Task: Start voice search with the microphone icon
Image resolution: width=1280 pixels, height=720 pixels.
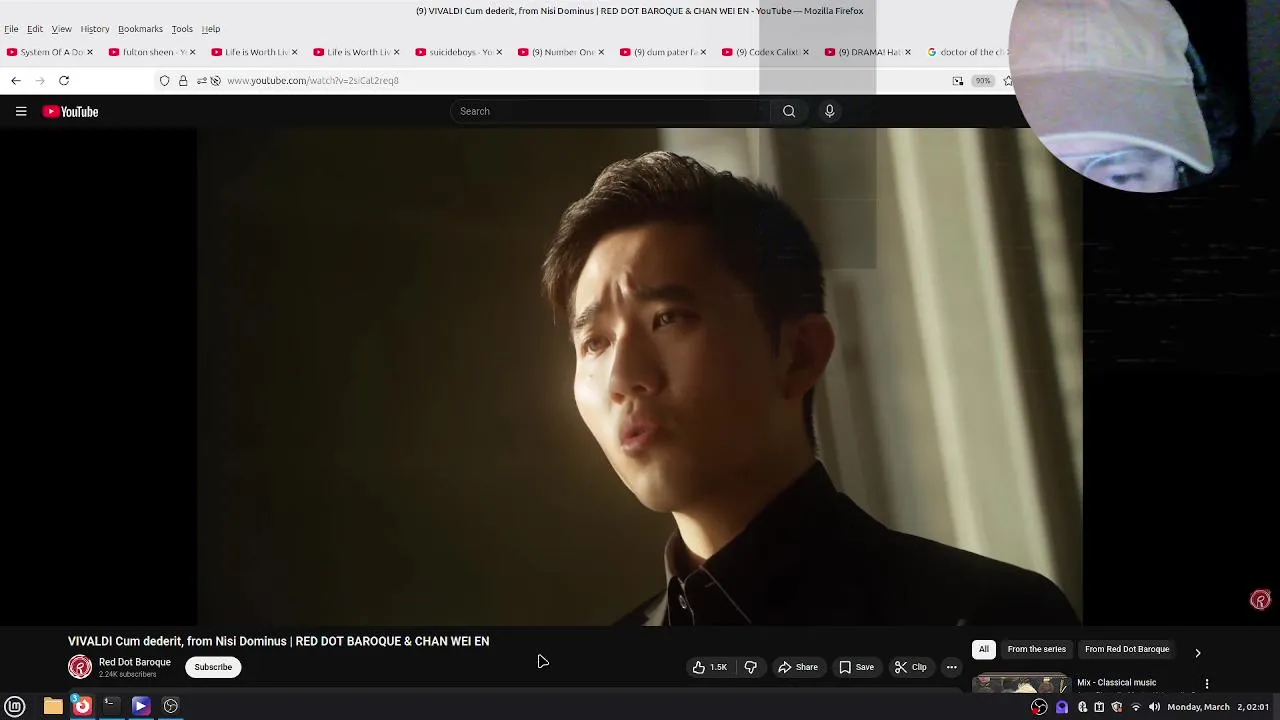Action: click(x=829, y=111)
